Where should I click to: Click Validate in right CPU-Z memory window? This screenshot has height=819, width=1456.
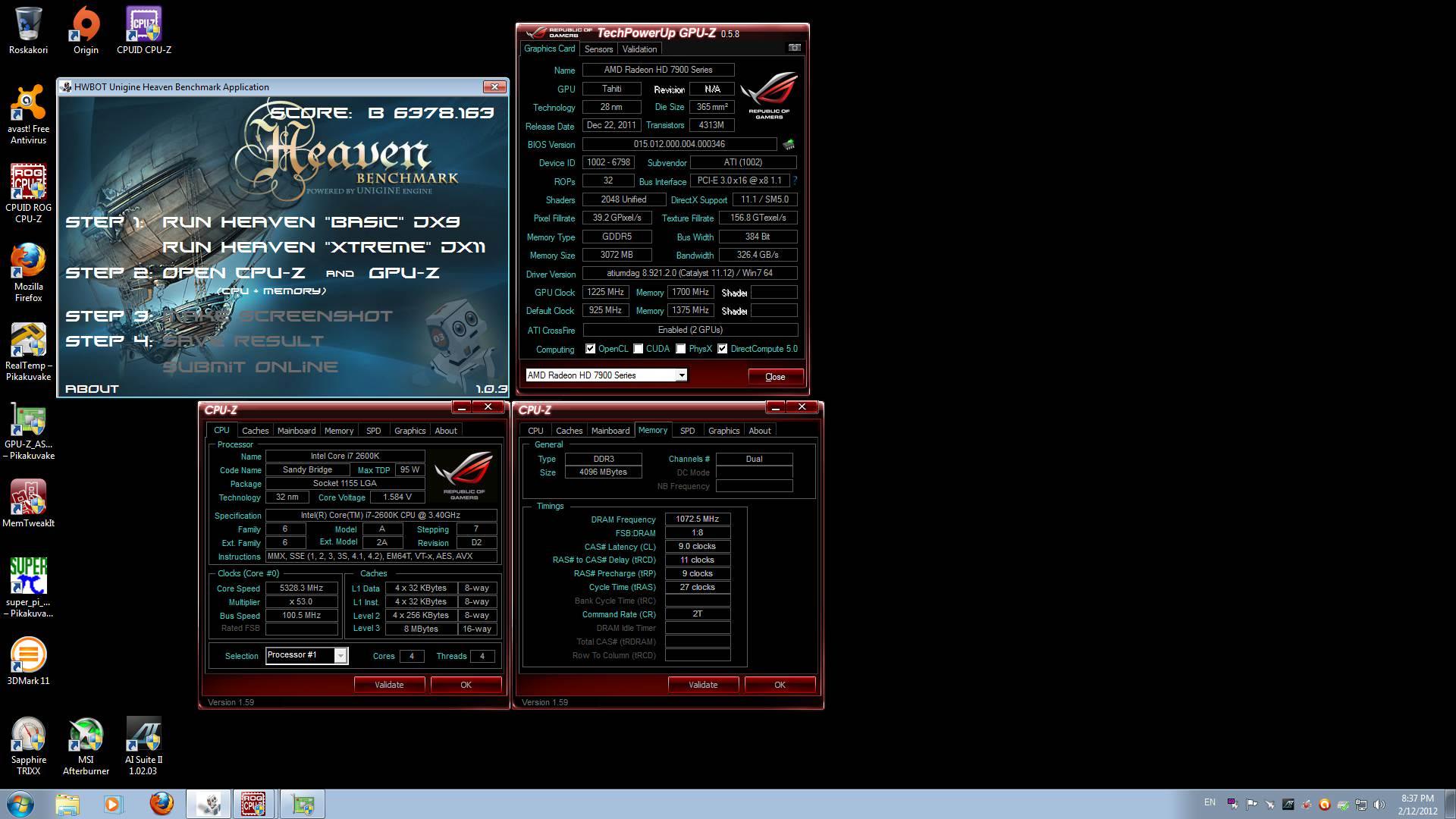703,685
